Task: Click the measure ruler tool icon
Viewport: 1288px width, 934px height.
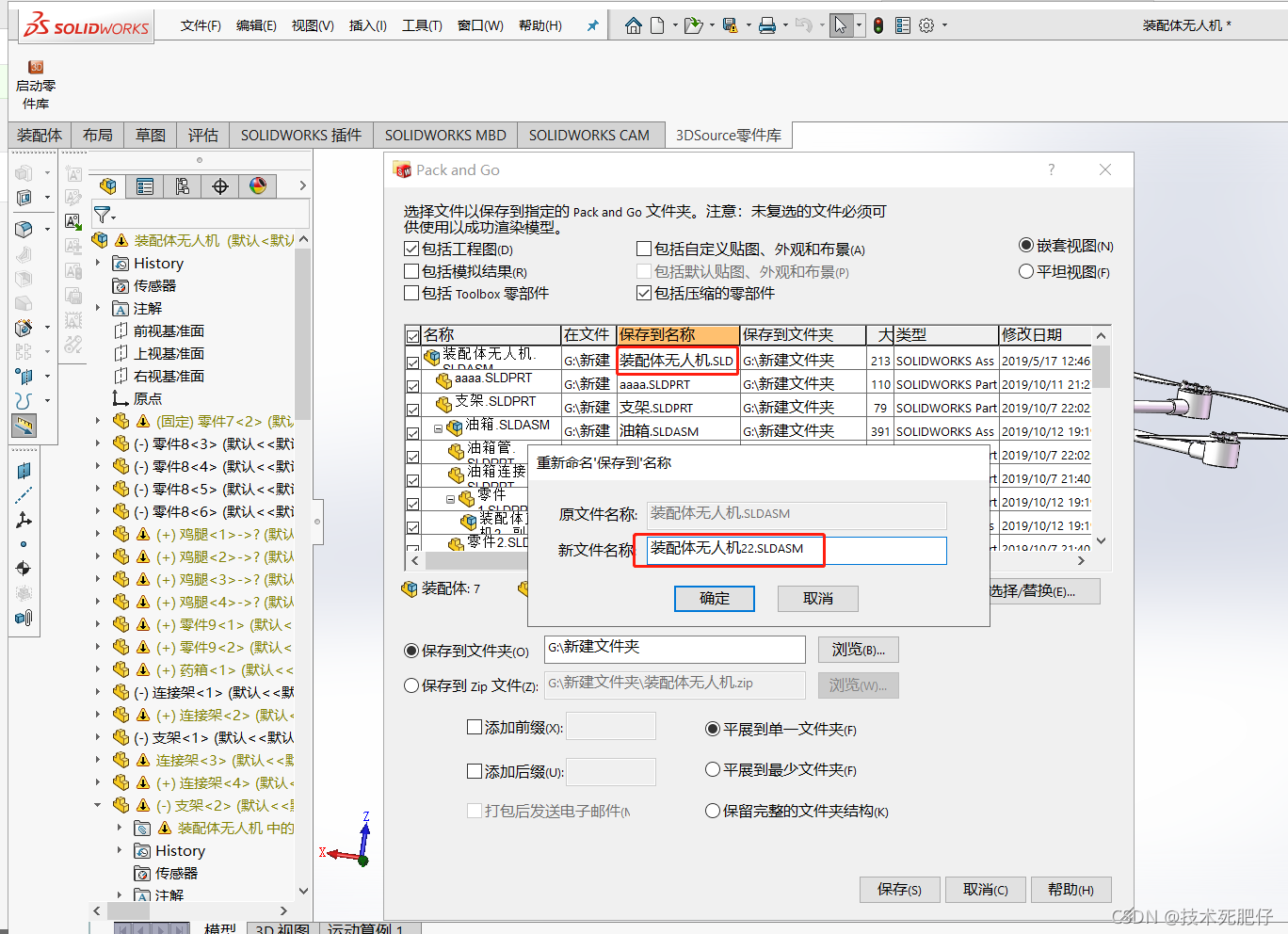Action: coord(24,426)
